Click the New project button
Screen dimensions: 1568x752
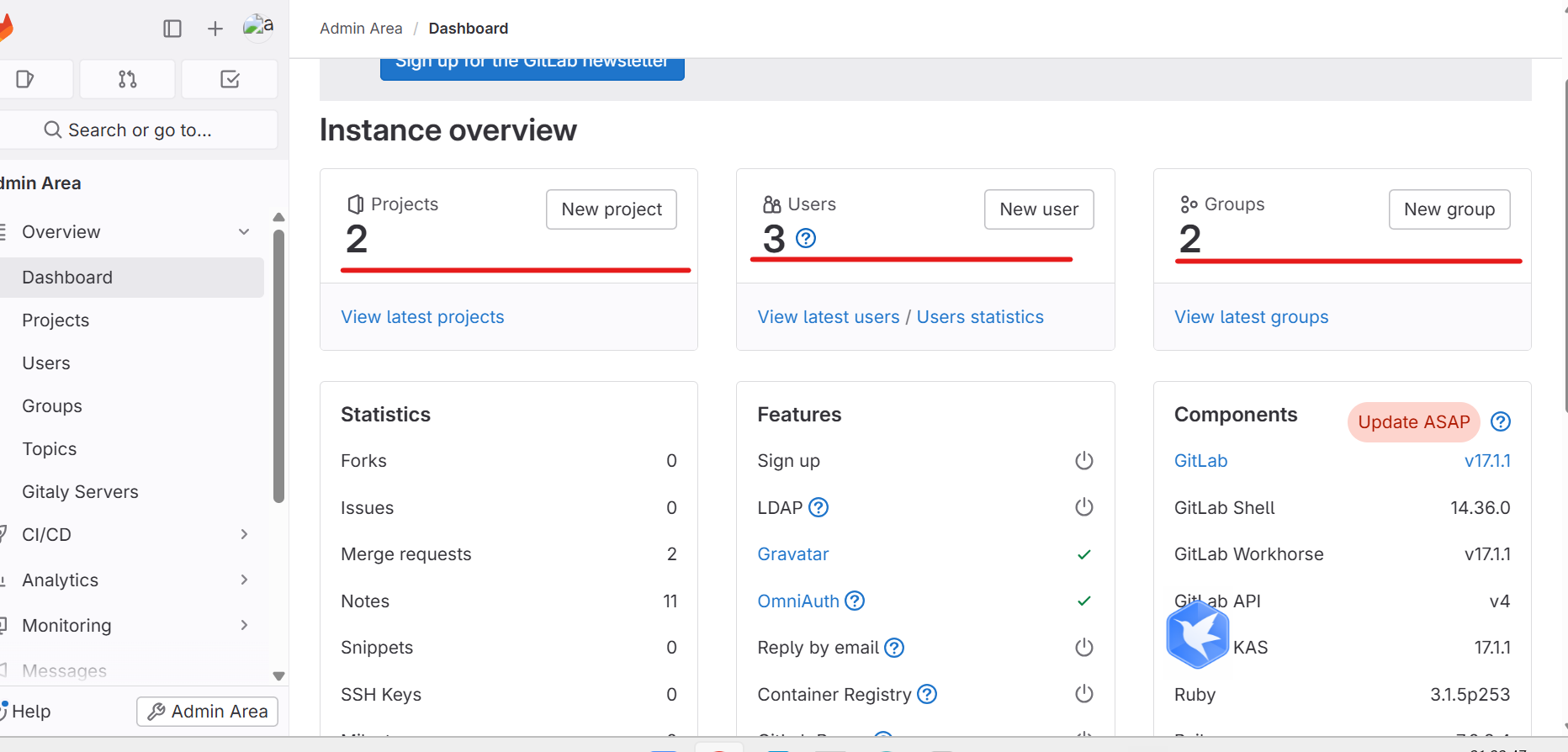[612, 209]
